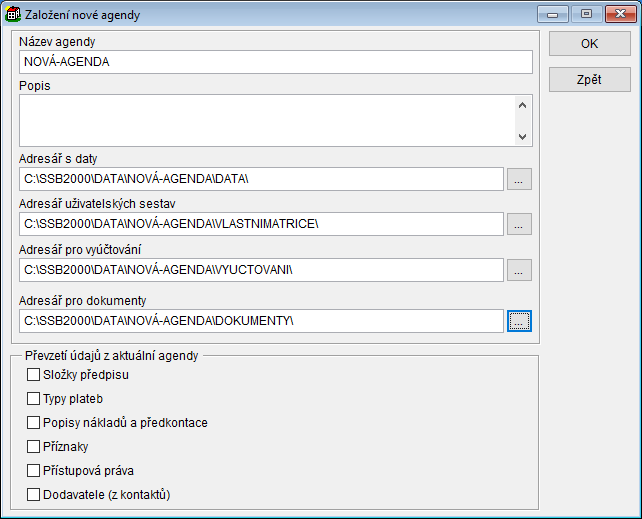Screen dimensions: 642x519
Task: Browse for Adresář pro vyúčtování folder
Action: click(519, 270)
